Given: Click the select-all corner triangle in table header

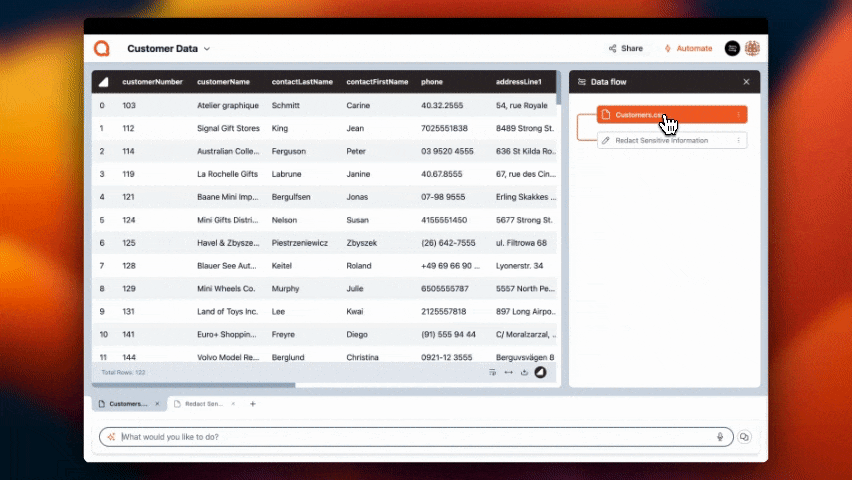Looking at the screenshot, I should pyautogui.click(x=102, y=82).
